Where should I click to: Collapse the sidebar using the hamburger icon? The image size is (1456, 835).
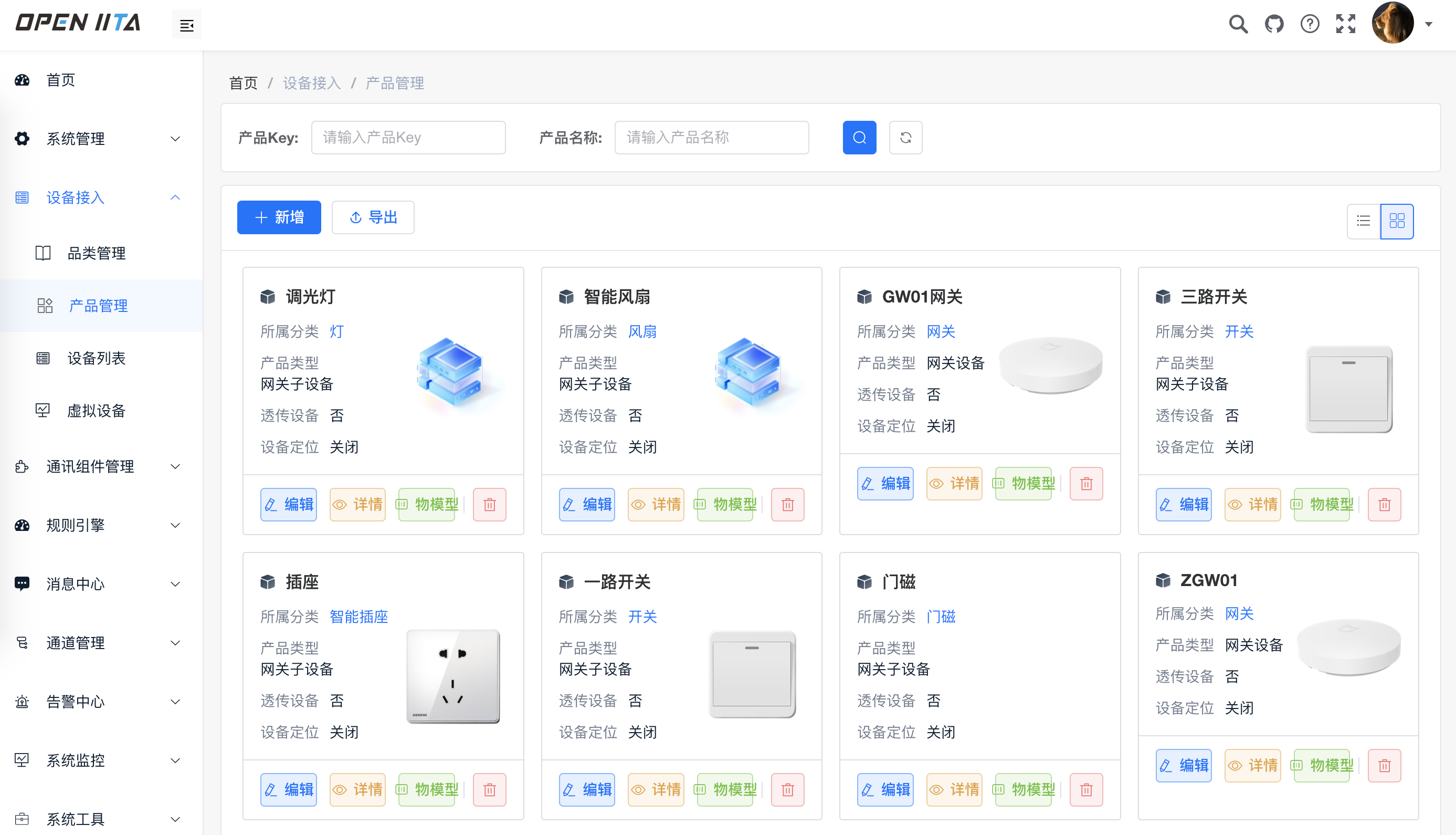(x=186, y=24)
